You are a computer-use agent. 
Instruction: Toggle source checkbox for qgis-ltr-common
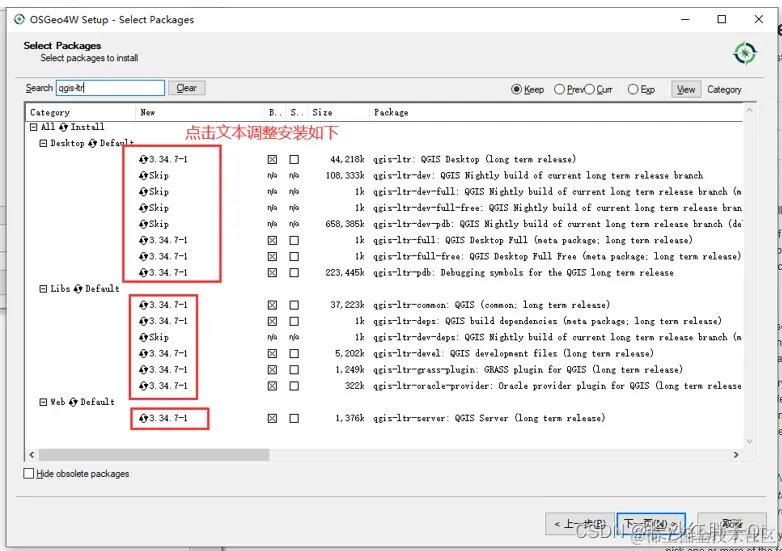click(294, 305)
